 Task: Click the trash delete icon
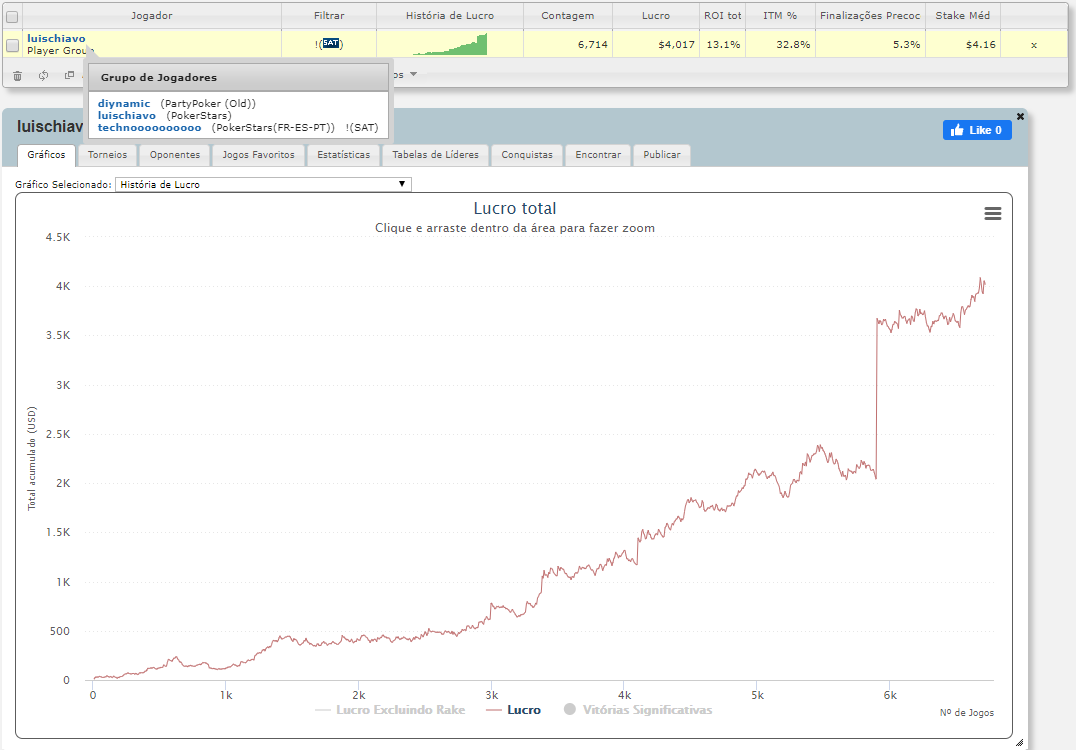tap(18, 75)
